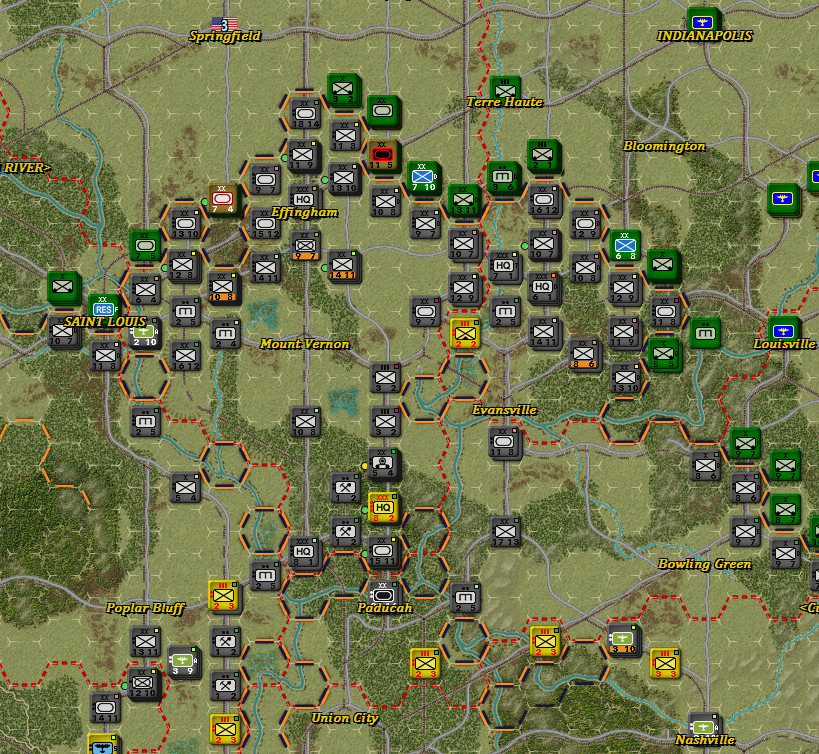Viewport: 819px width, 754px height.
Task: Select the infantry division rated 17 13
Action: click(505, 532)
